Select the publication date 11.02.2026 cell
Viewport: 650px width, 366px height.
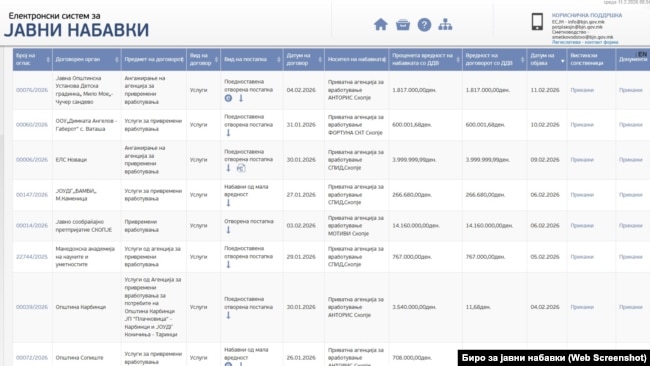coord(546,90)
